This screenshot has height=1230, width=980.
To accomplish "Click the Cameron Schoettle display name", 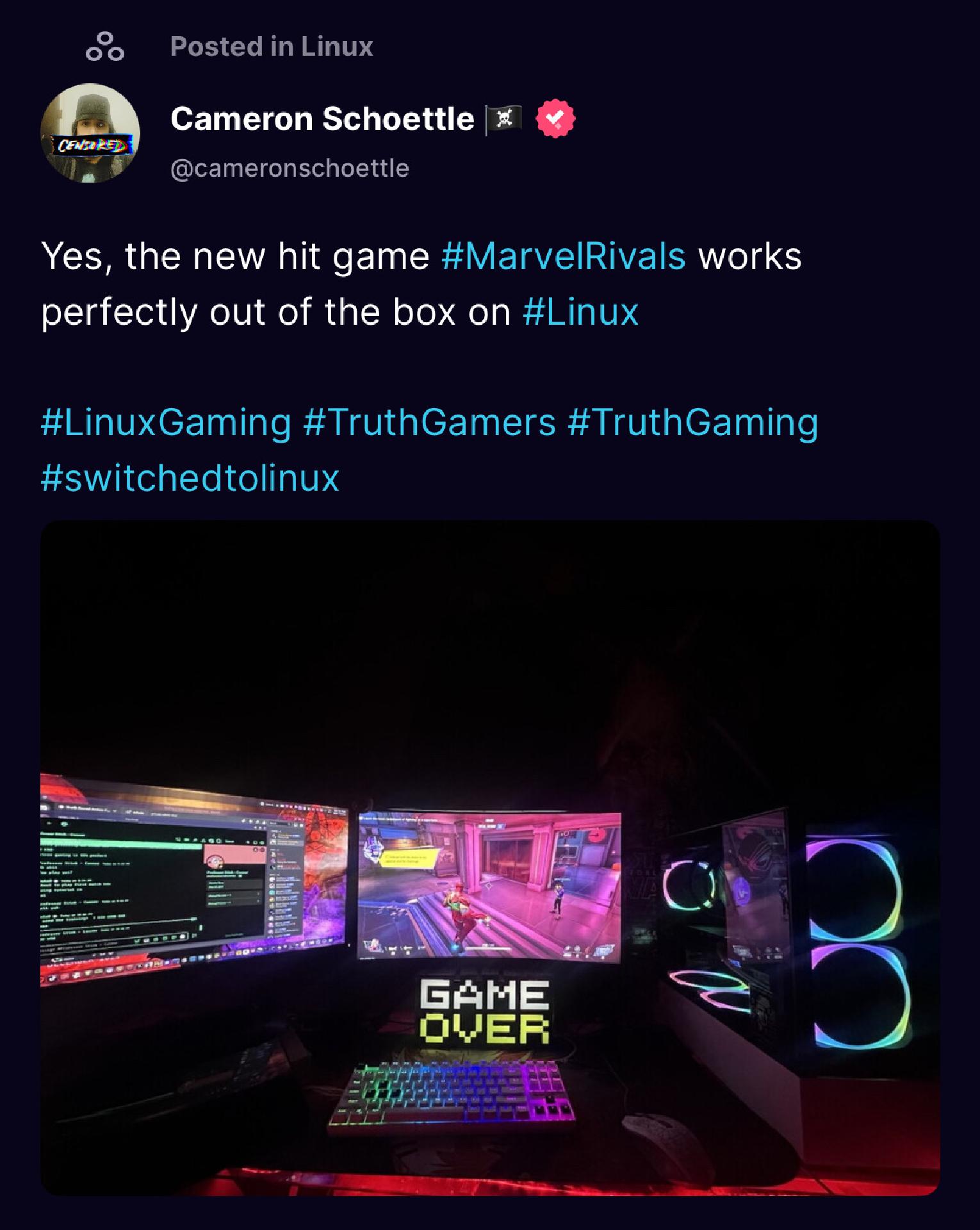I will pyautogui.click(x=322, y=119).
